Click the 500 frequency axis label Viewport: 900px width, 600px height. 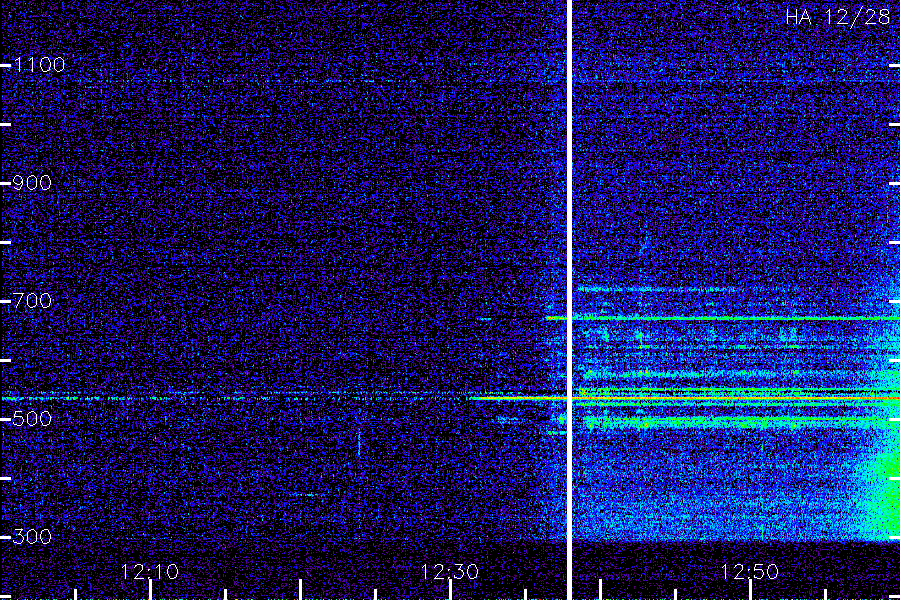(x=32, y=419)
